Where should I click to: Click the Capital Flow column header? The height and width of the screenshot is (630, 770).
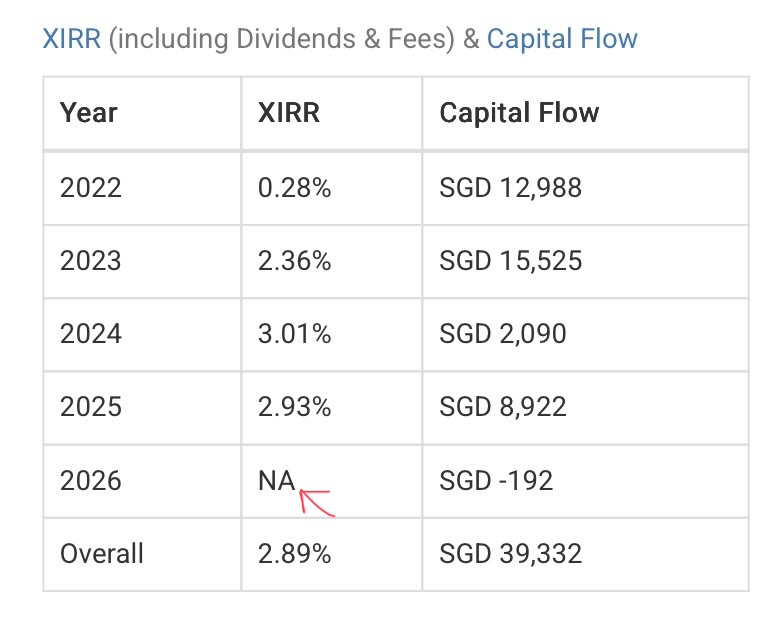[x=518, y=112]
